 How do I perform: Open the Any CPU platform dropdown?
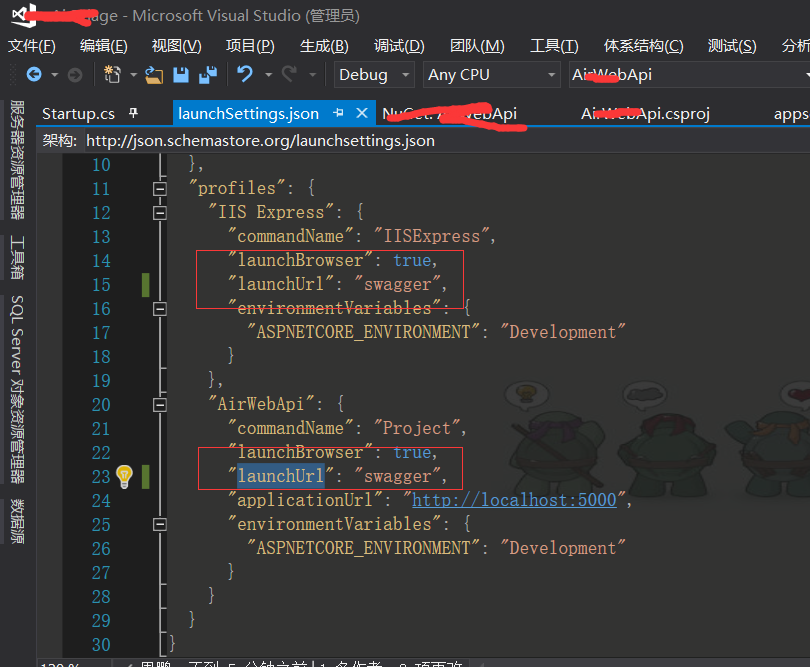coord(491,75)
